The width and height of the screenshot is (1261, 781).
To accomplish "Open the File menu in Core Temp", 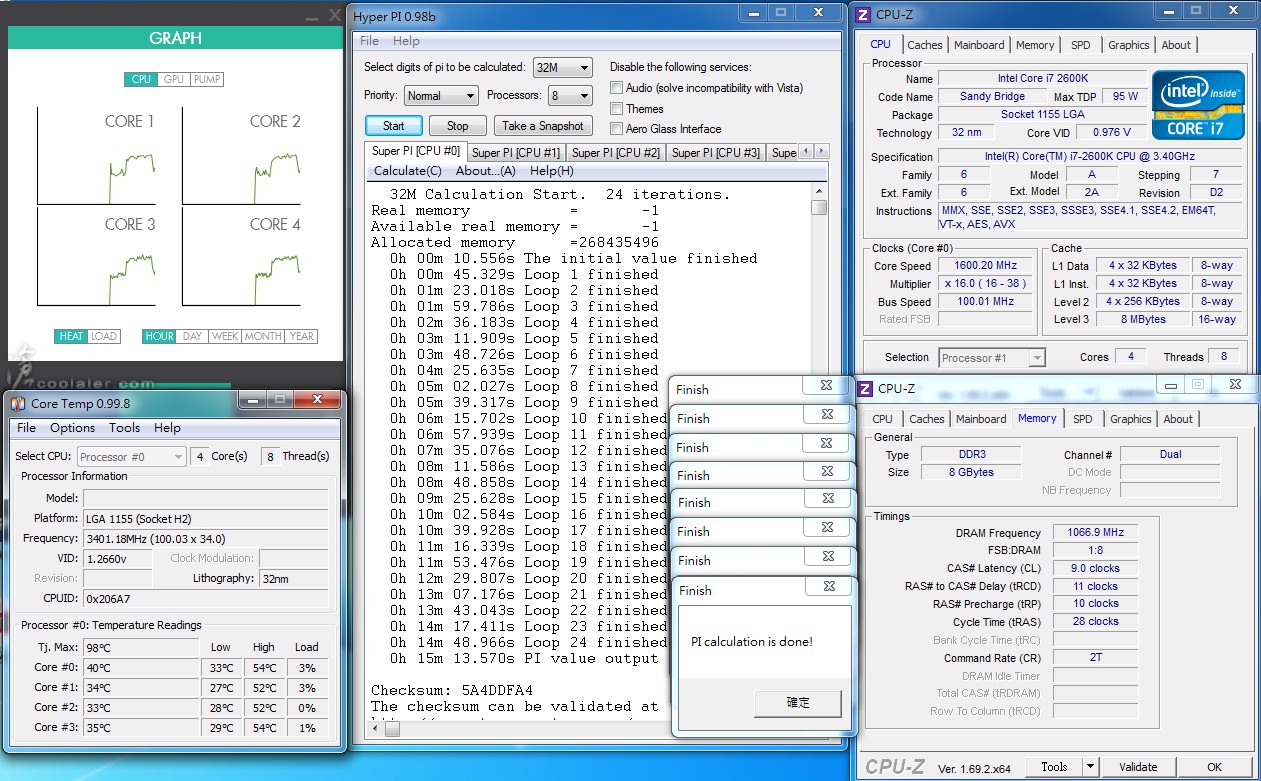I will click(26, 427).
